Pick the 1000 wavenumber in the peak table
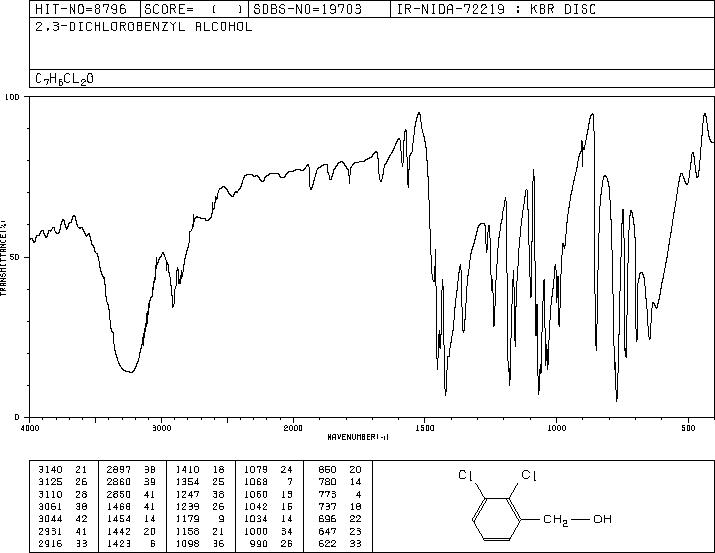 click(x=256, y=532)
